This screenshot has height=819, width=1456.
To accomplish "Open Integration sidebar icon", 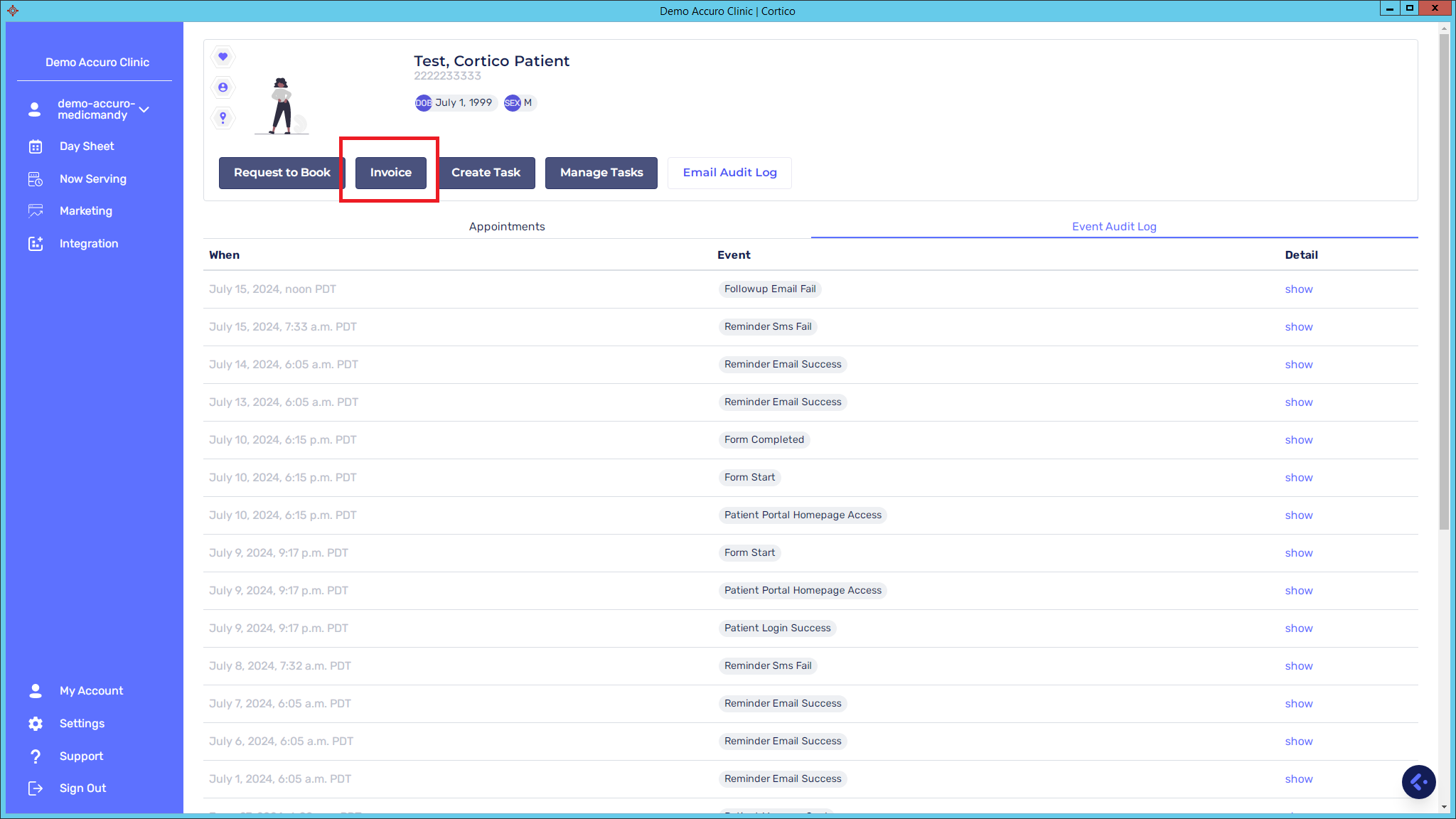I will coord(36,244).
